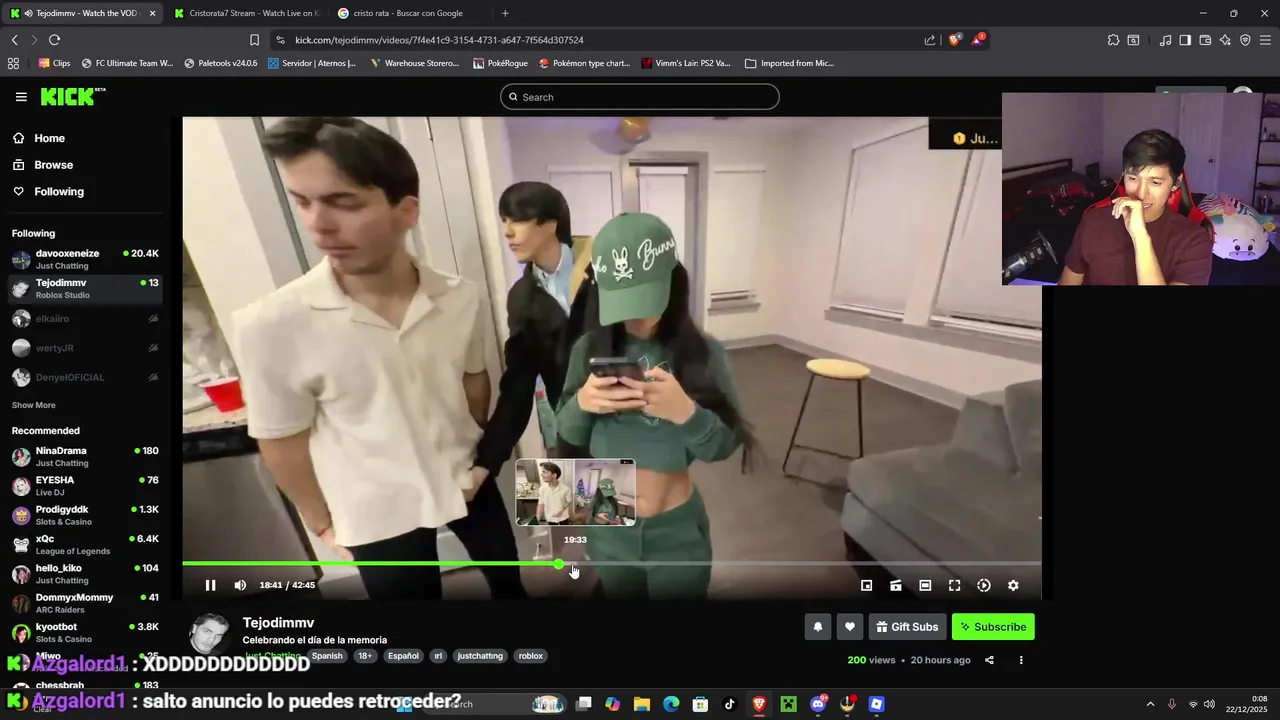The height and width of the screenshot is (720, 1280).
Task: Open NinaDrama recommended channel
Action: click(x=85, y=456)
